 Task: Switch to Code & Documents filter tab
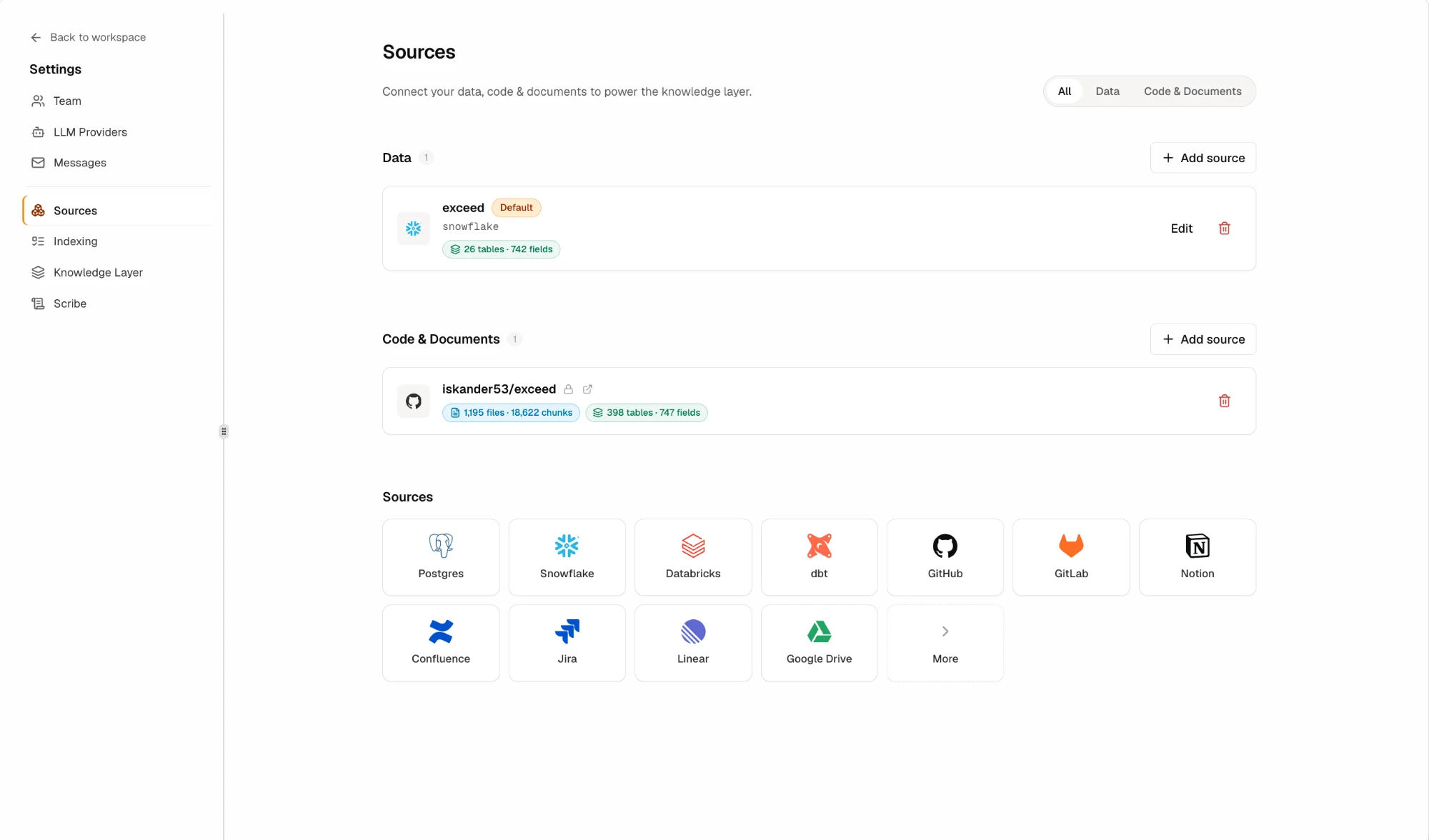point(1193,91)
